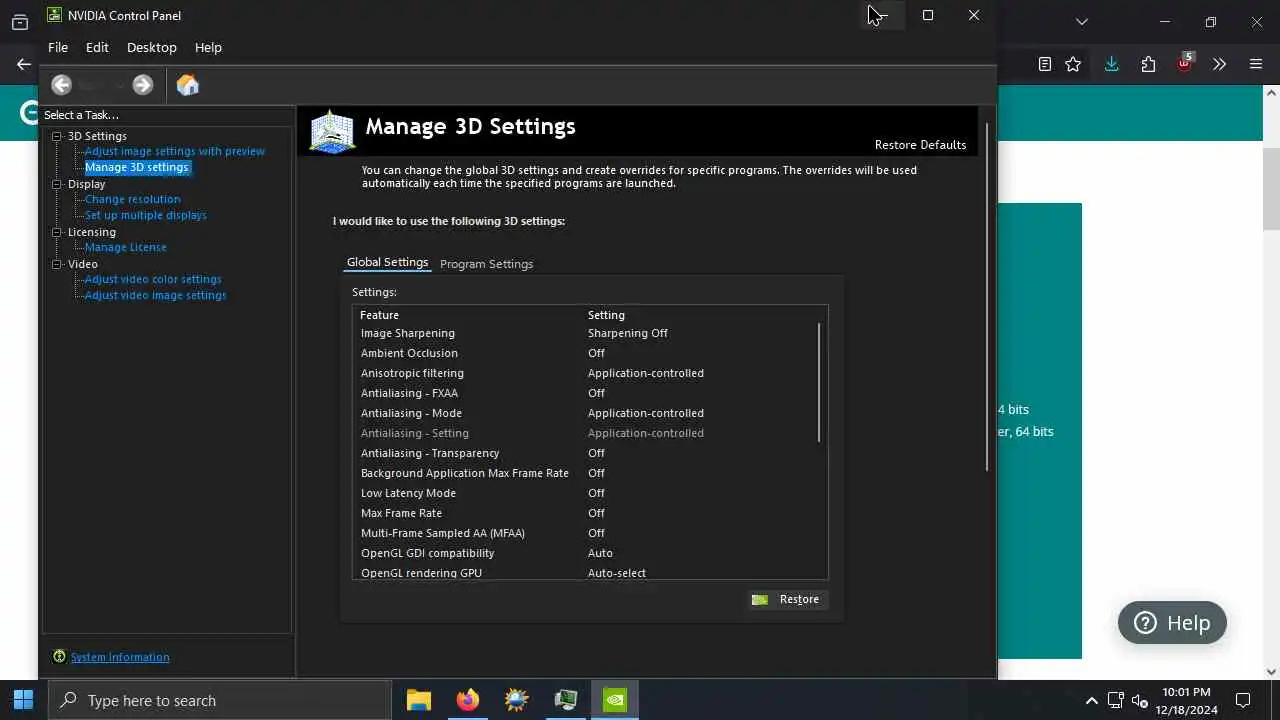Click the gear app icon in taskbar
1280x720 pixels.
(x=517, y=700)
